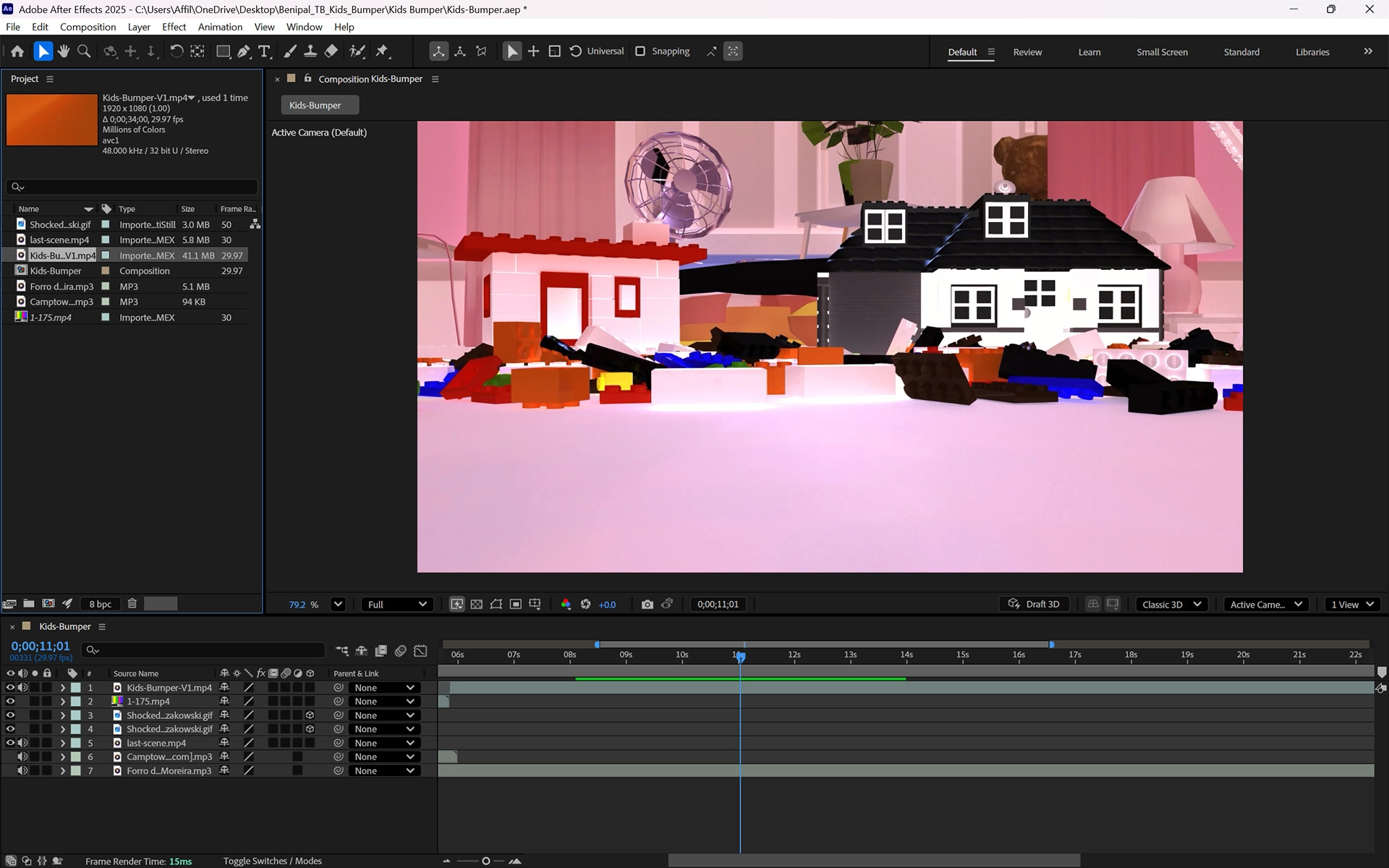
Task: Hide the 1-175.mp4 layer with its eye icon
Action: [10, 701]
